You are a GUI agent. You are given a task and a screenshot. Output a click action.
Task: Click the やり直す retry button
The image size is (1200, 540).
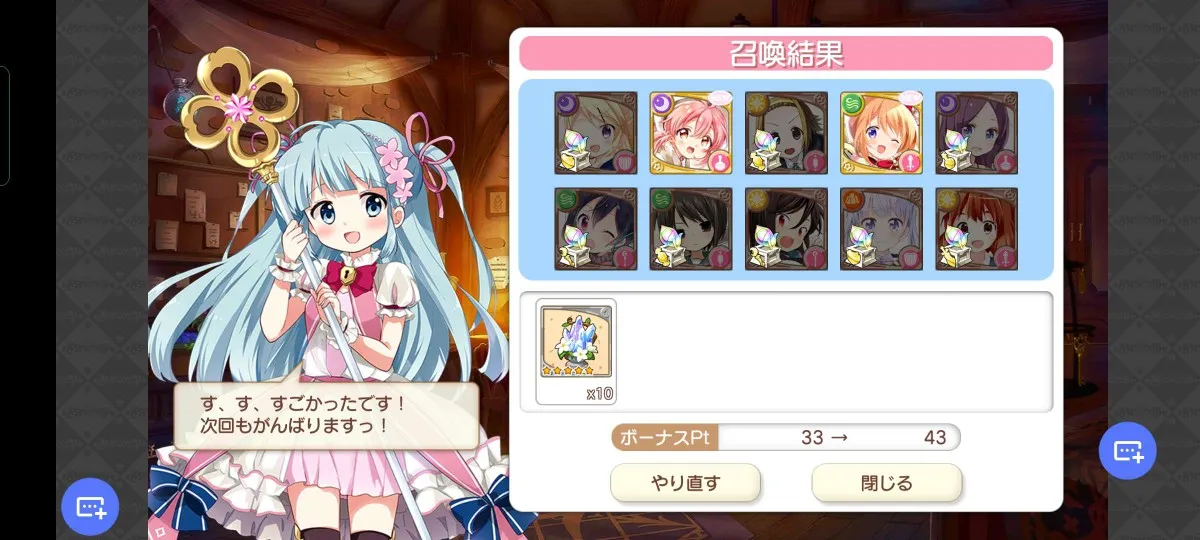[686, 483]
